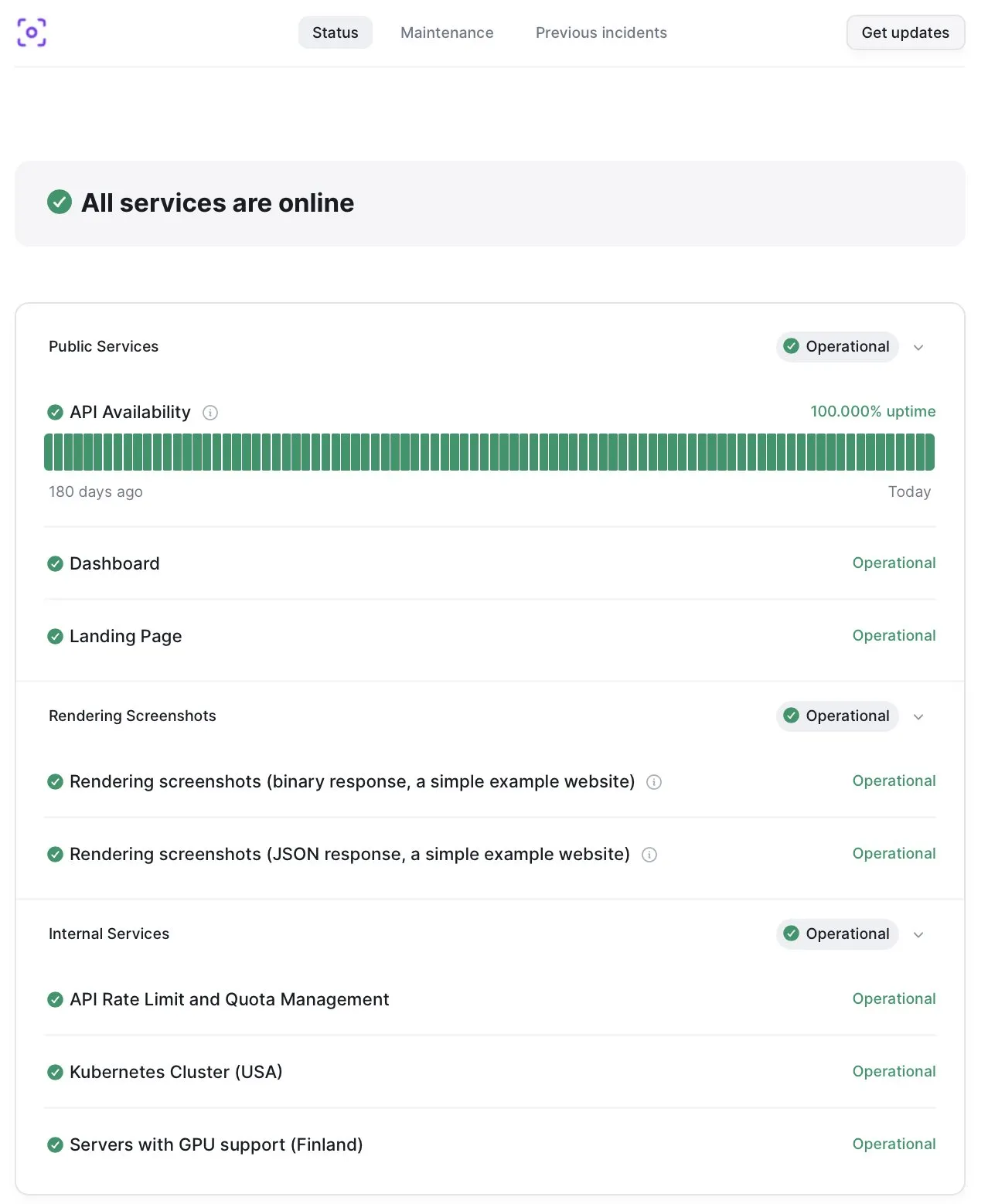Click the checkmark in the services online banner
This screenshot has width=988, height=1204.
pos(60,202)
